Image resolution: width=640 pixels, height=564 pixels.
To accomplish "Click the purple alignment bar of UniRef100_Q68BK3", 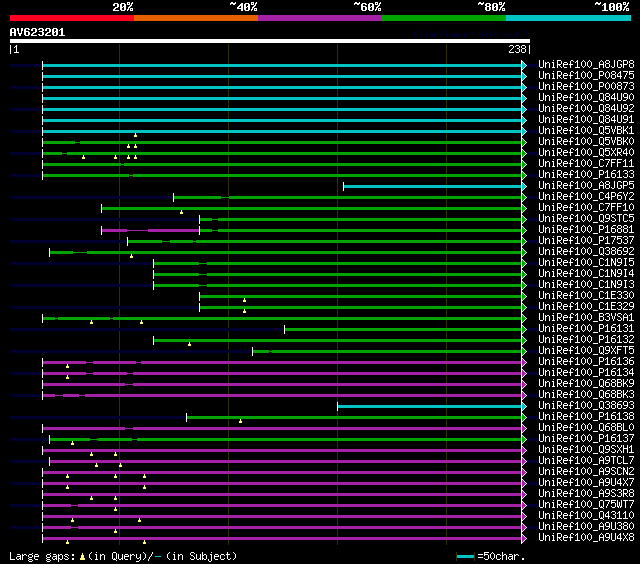I will [x=282, y=395].
